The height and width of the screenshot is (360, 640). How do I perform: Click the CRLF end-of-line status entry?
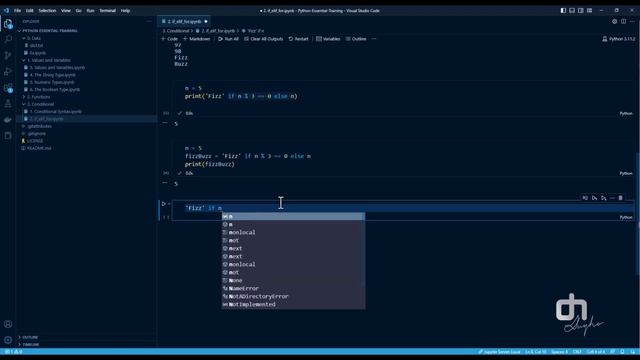[x=577, y=352]
